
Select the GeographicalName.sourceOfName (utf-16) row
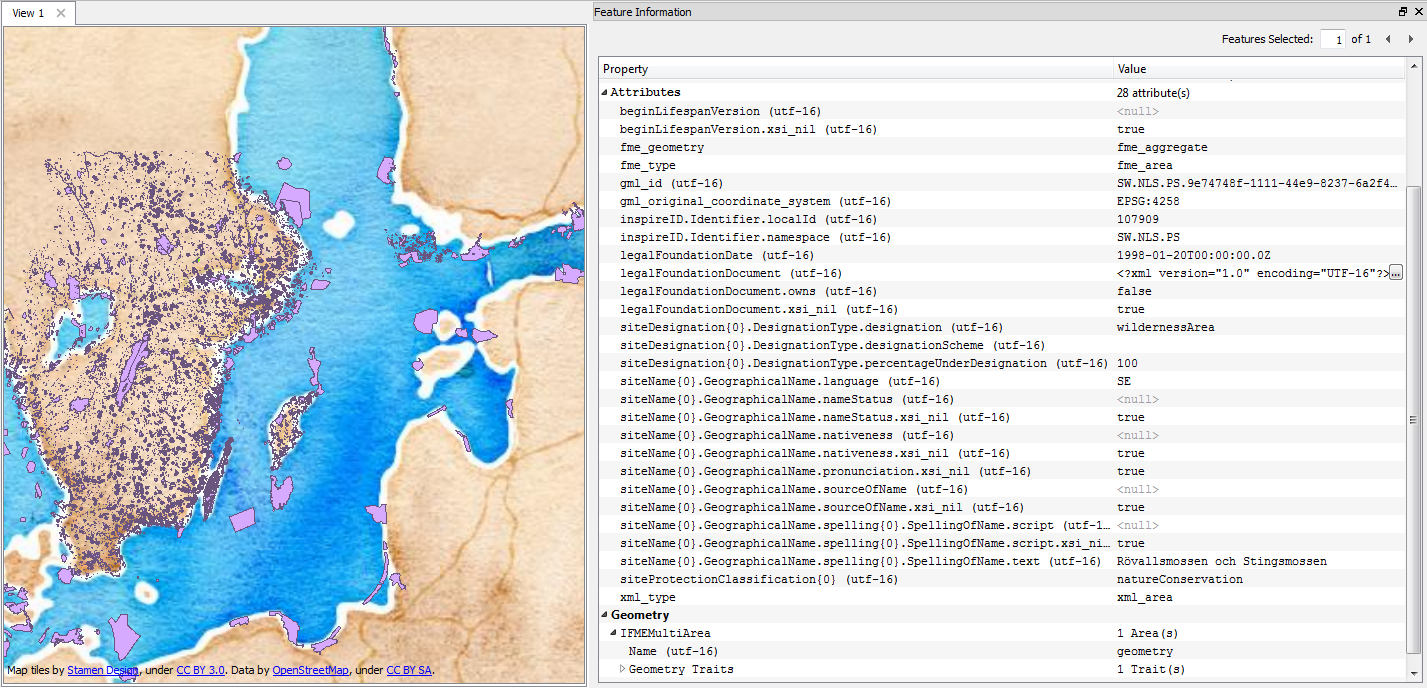pyautogui.click(x=1002, y=489)
